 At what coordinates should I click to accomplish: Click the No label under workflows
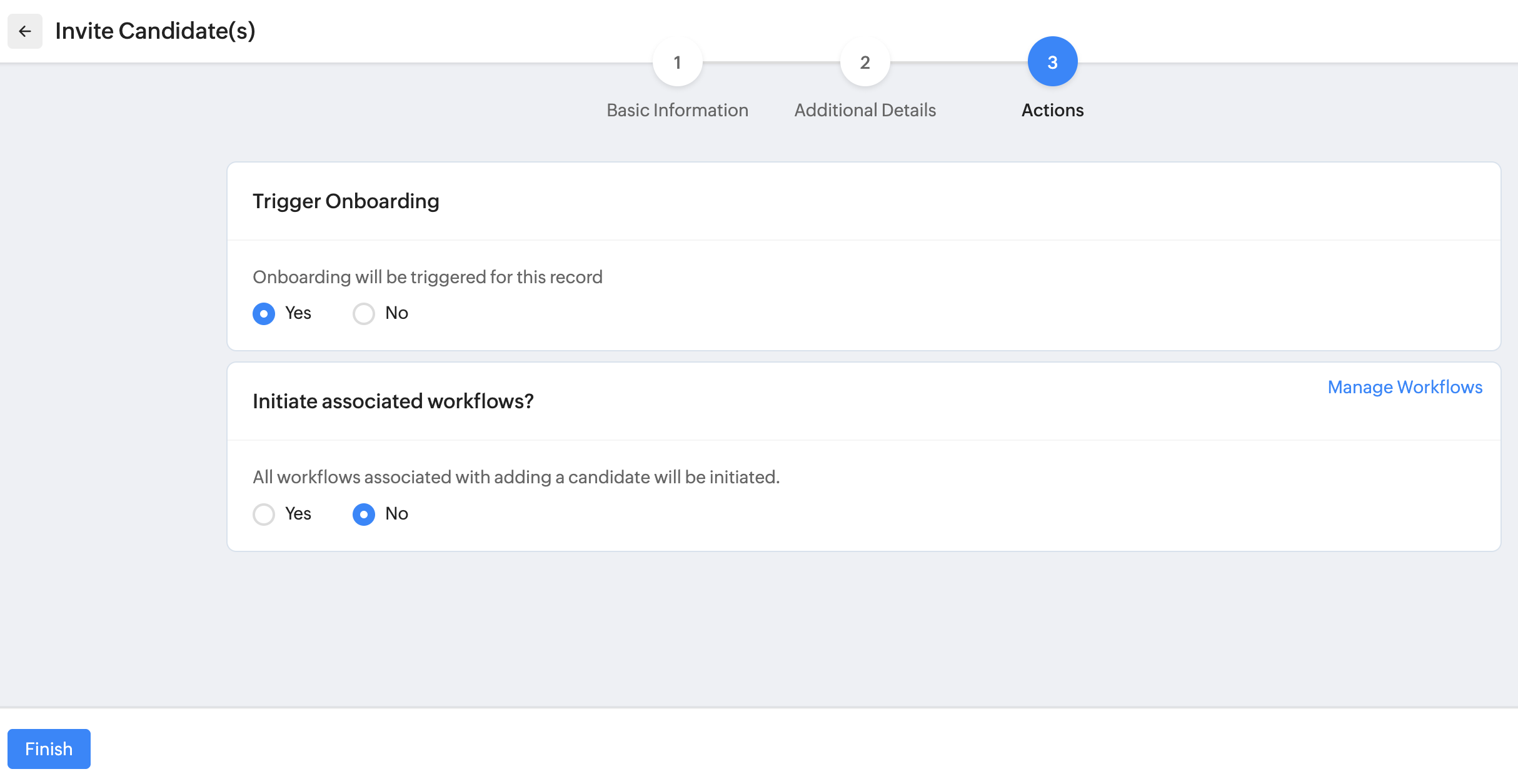[396, 513]
